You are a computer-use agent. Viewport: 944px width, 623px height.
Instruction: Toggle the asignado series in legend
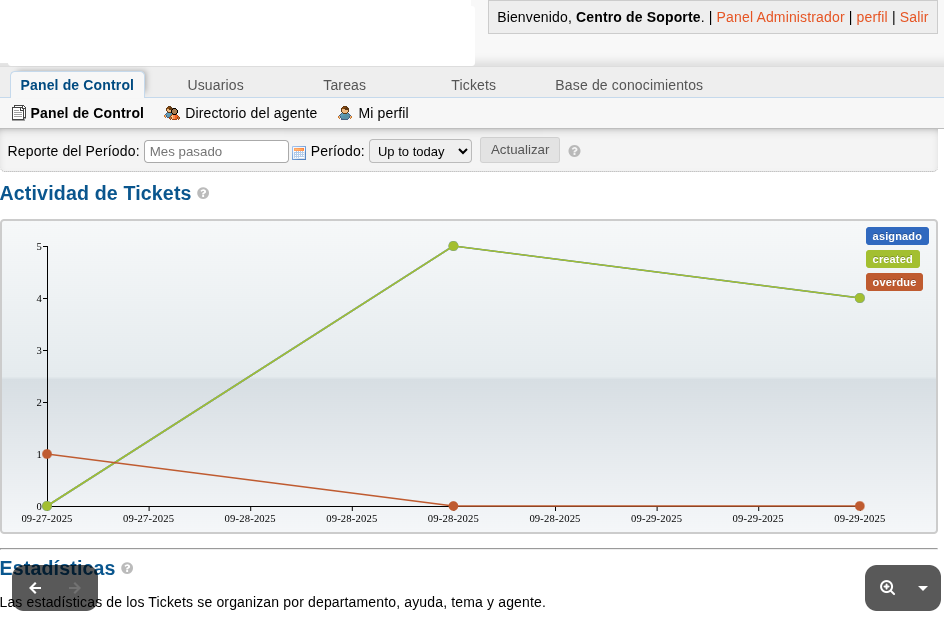(x=896, y=236)
